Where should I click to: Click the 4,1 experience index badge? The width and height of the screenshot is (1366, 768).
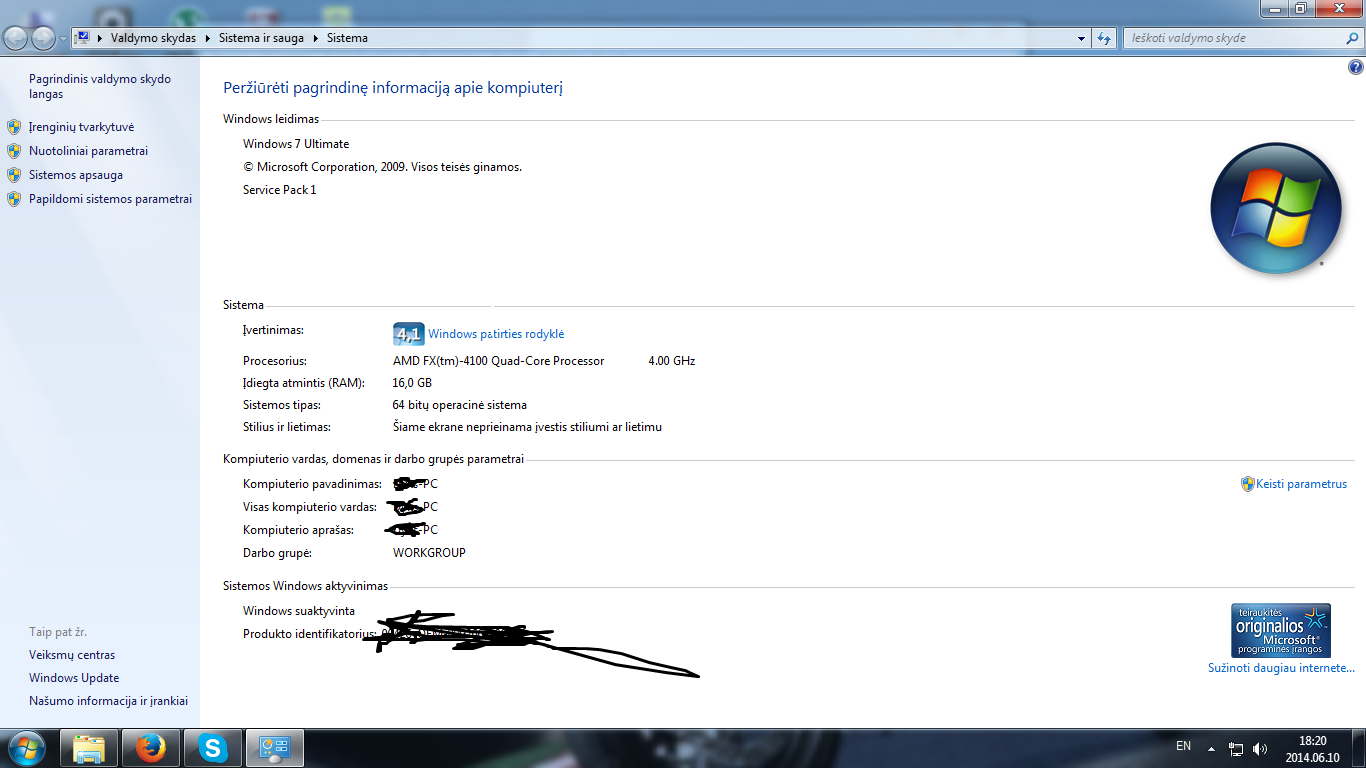click(409, 334)
